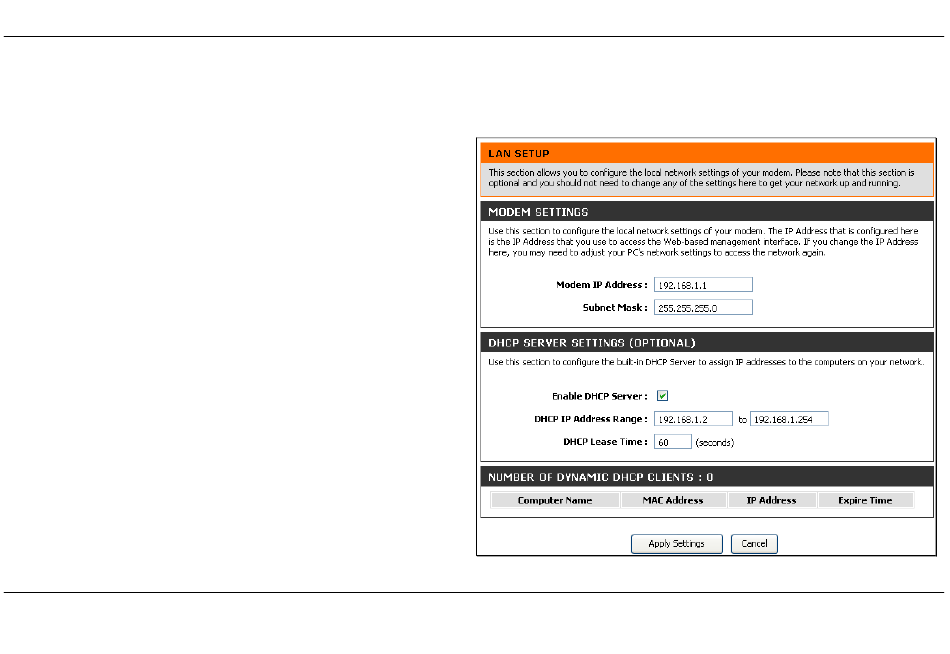
Task: Click the "Modem IP Address :" label text
Action: [x=602, y=285]
